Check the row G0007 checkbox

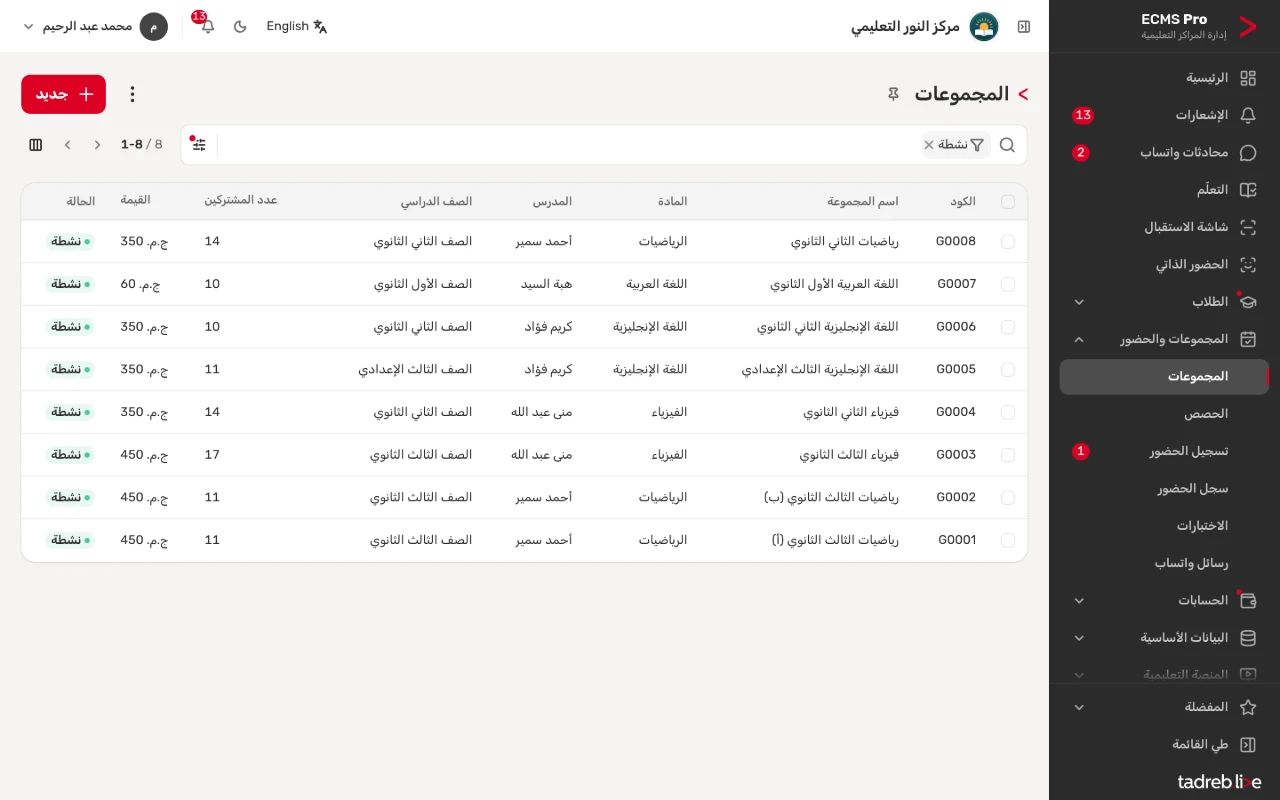(1007, 284)
